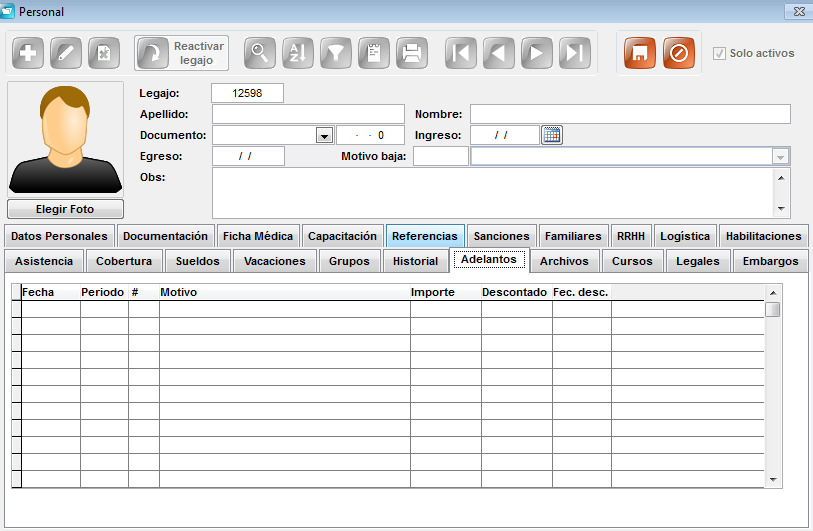The height and width of the screenshot is (531, 813).
Task: Go to first record
Action: (x=461, y=53)
